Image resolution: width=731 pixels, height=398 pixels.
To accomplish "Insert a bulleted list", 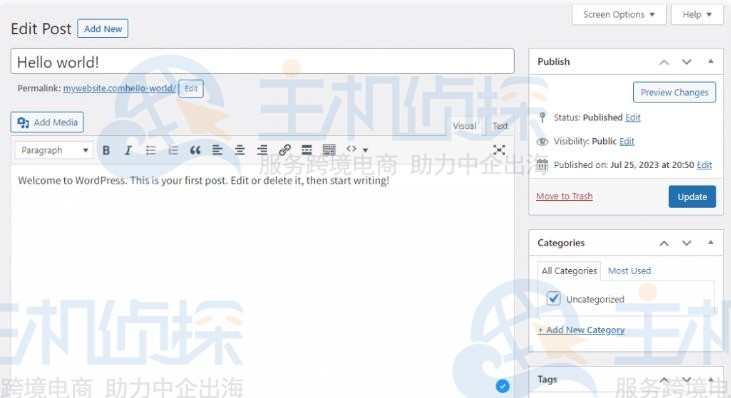I will tap(151, 150).
